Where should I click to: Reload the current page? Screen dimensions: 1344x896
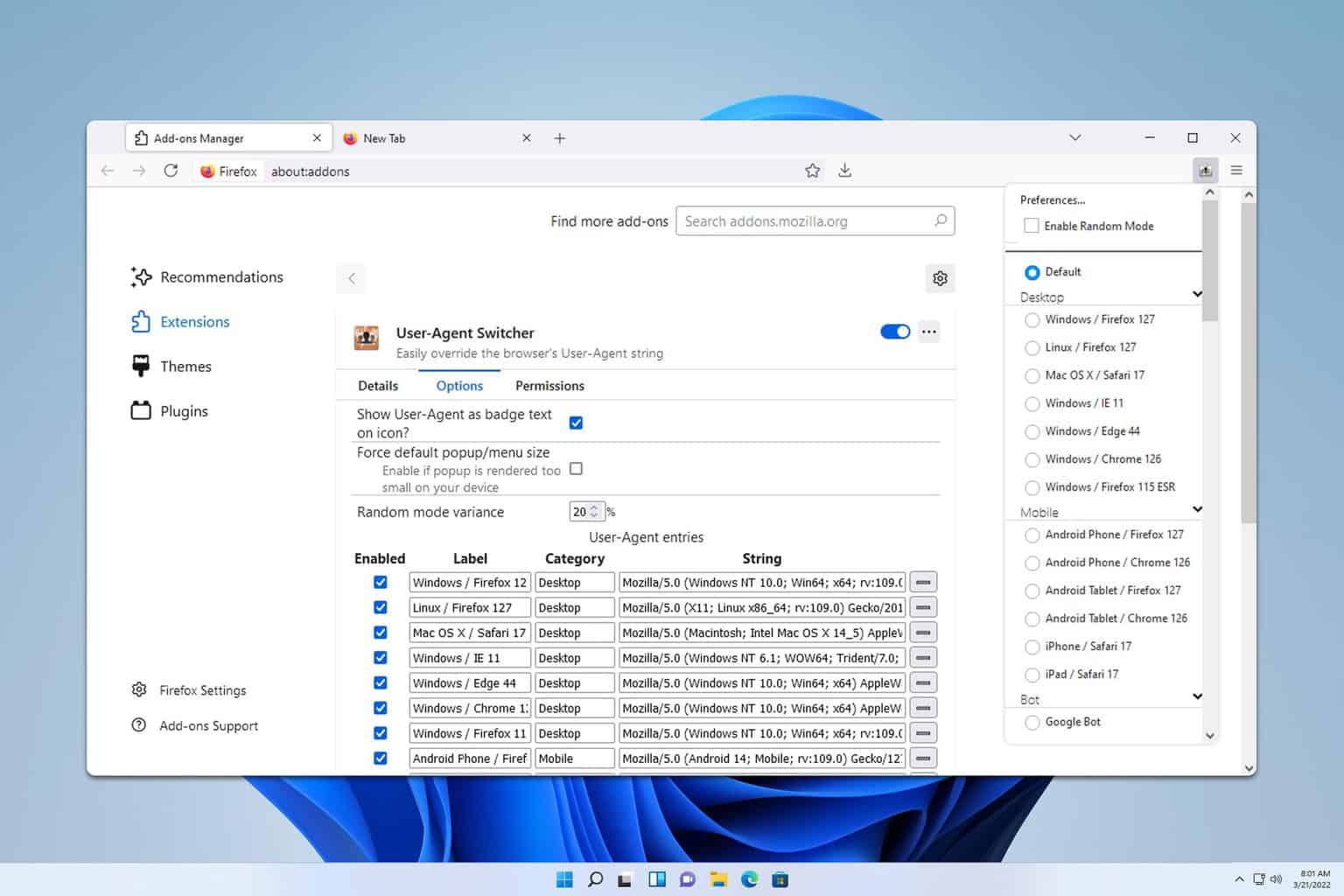click(171, 171)
